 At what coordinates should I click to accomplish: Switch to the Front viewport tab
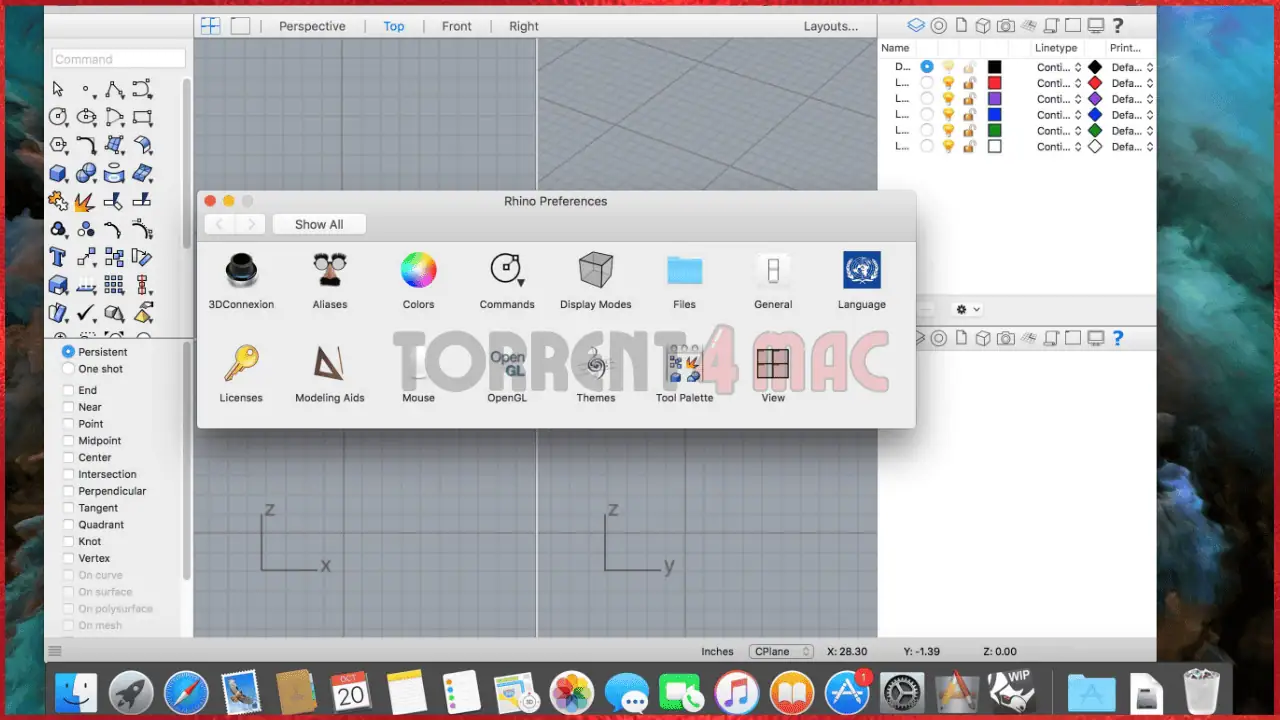pyautogui.click(x=456, y=25)
